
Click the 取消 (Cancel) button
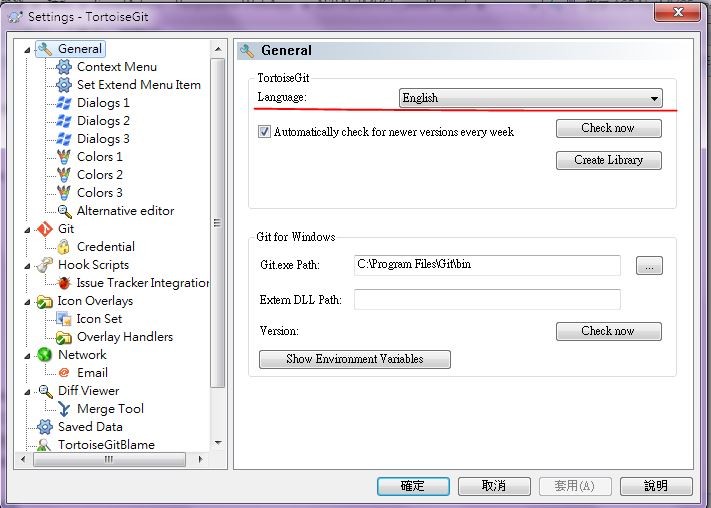tap(494, 486)
